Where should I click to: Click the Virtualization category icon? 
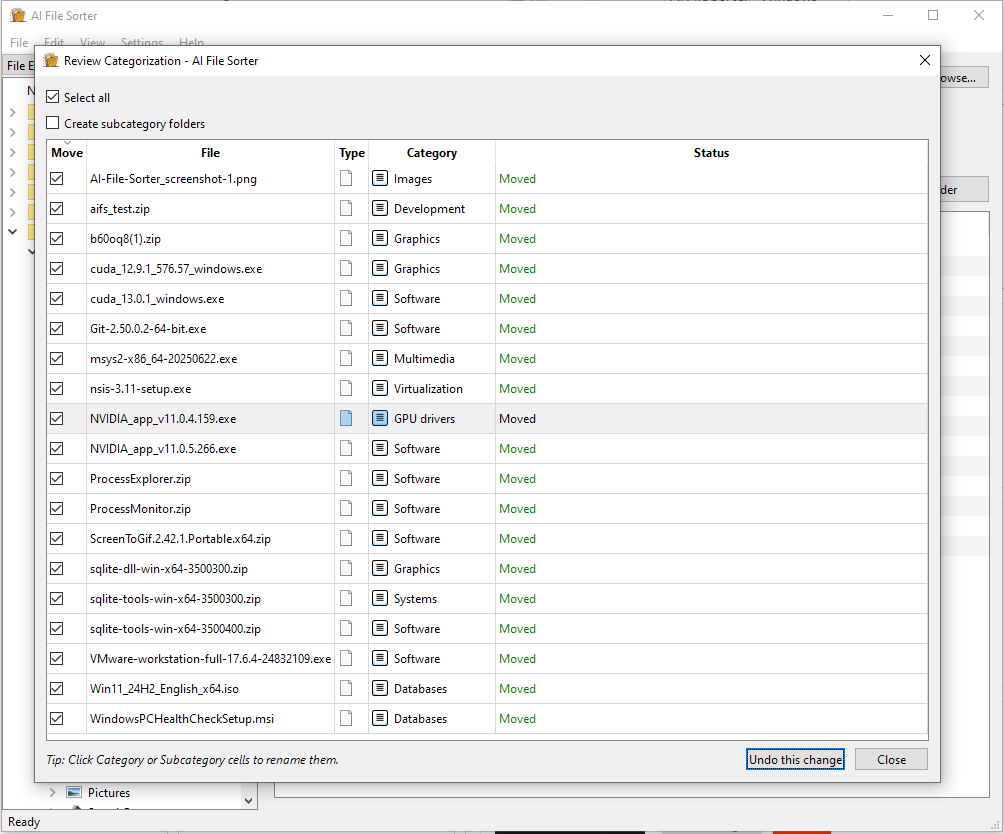(x=380, y=389)
